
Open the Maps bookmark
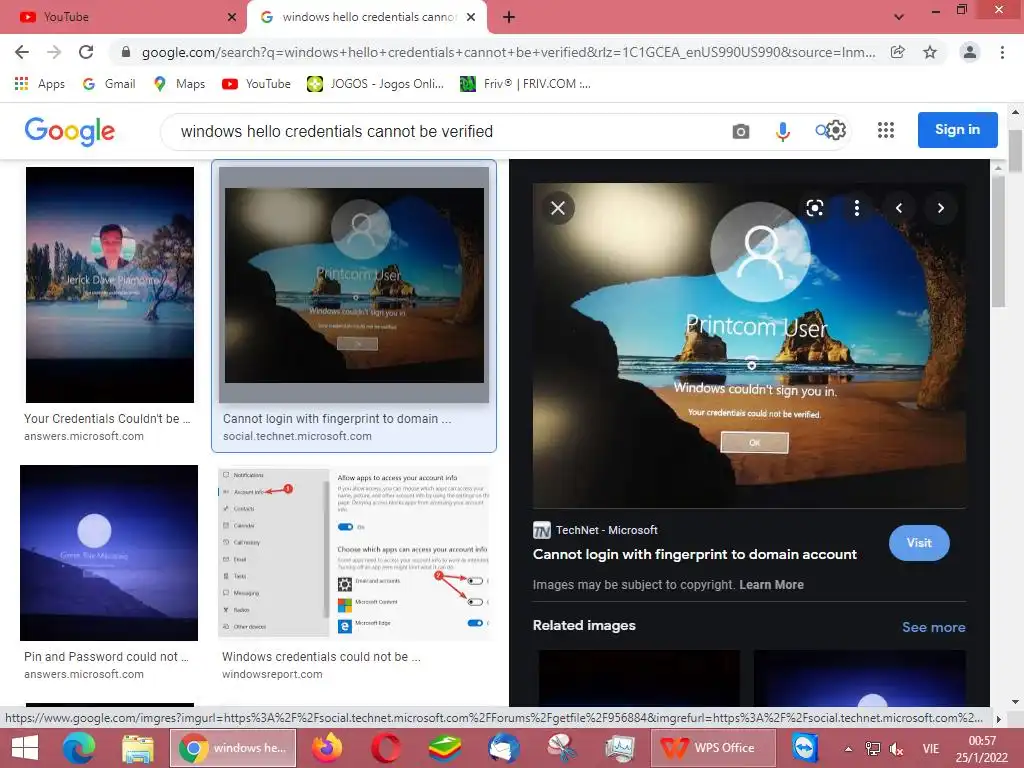tap(180, 84)
